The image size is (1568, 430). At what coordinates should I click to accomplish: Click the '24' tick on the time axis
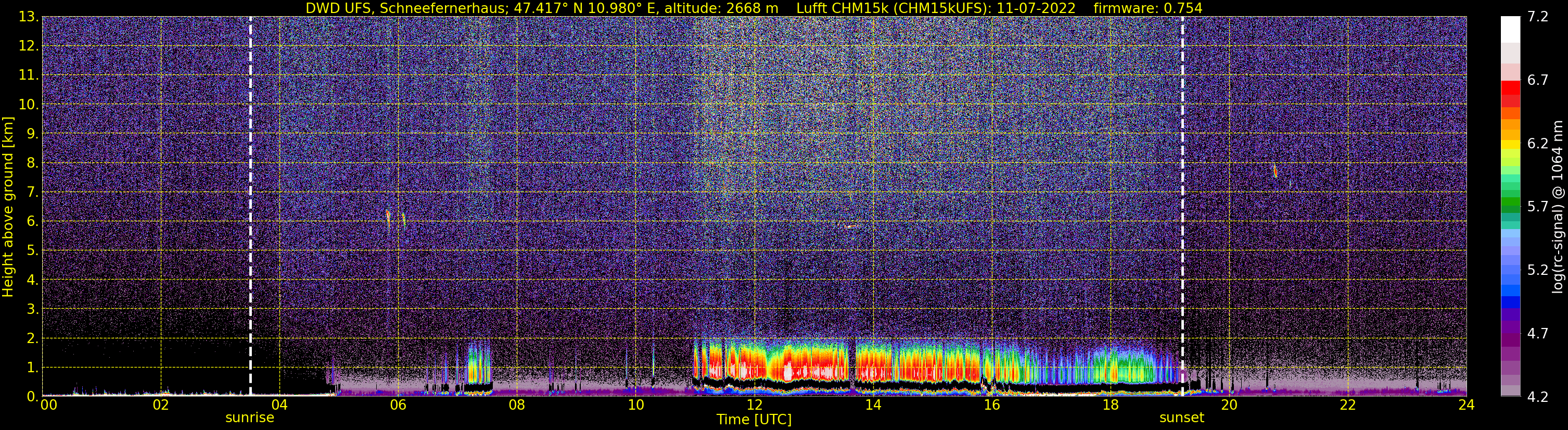1467,405
